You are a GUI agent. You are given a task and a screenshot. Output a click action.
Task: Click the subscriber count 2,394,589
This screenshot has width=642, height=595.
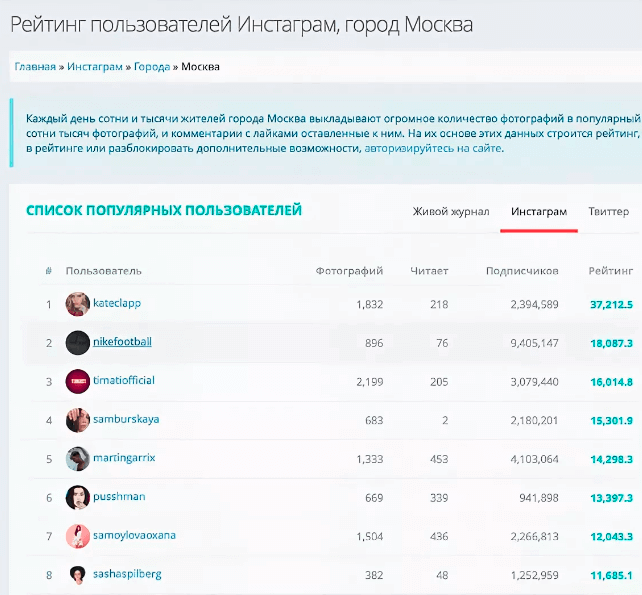[x=534, y=305]
